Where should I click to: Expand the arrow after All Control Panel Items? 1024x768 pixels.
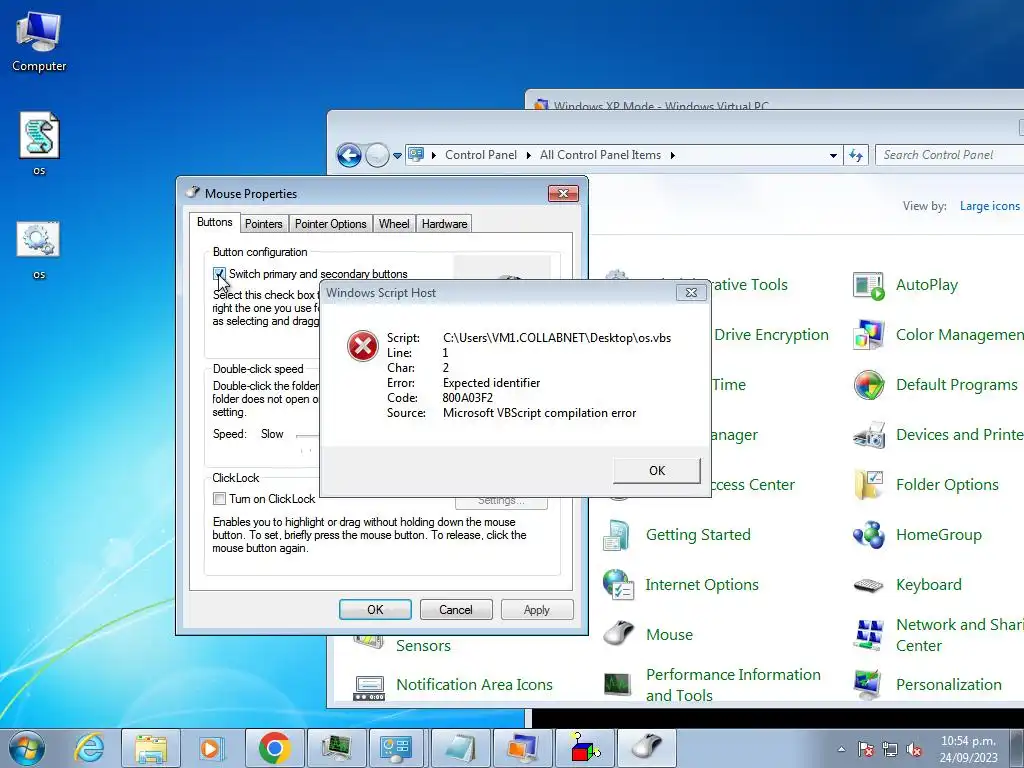pos(673,155)
